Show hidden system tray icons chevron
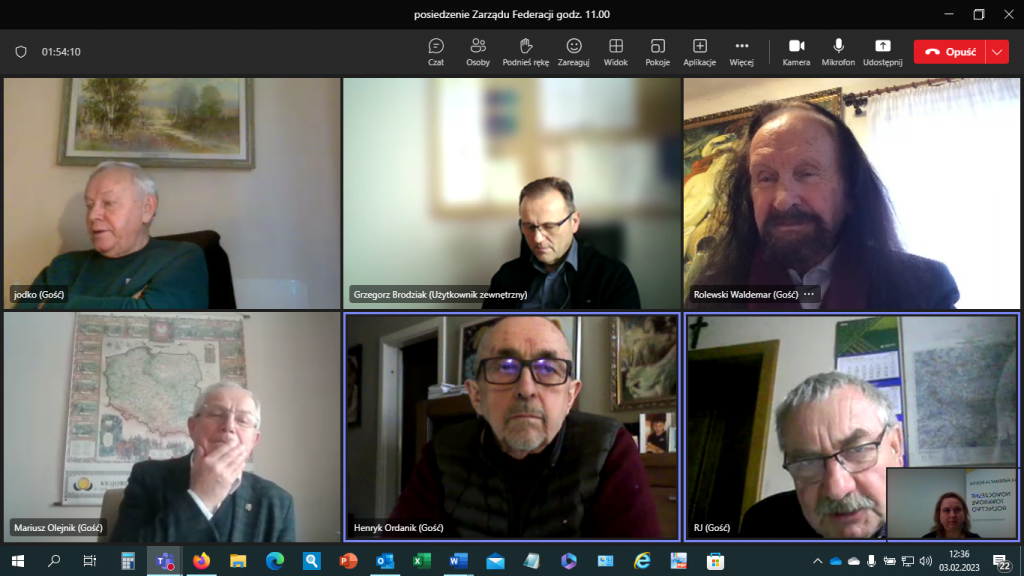This screenshot has width=1024, height=576. (x=818, y=561)
